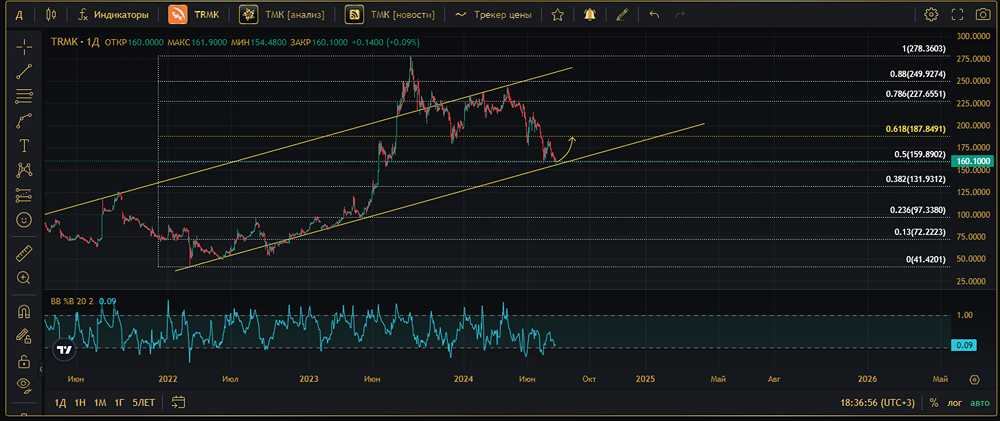This screenshot has height=421, width=1000.
Task: Click the TRMK · 1Д symbol legend
Action: coord(75,42)
